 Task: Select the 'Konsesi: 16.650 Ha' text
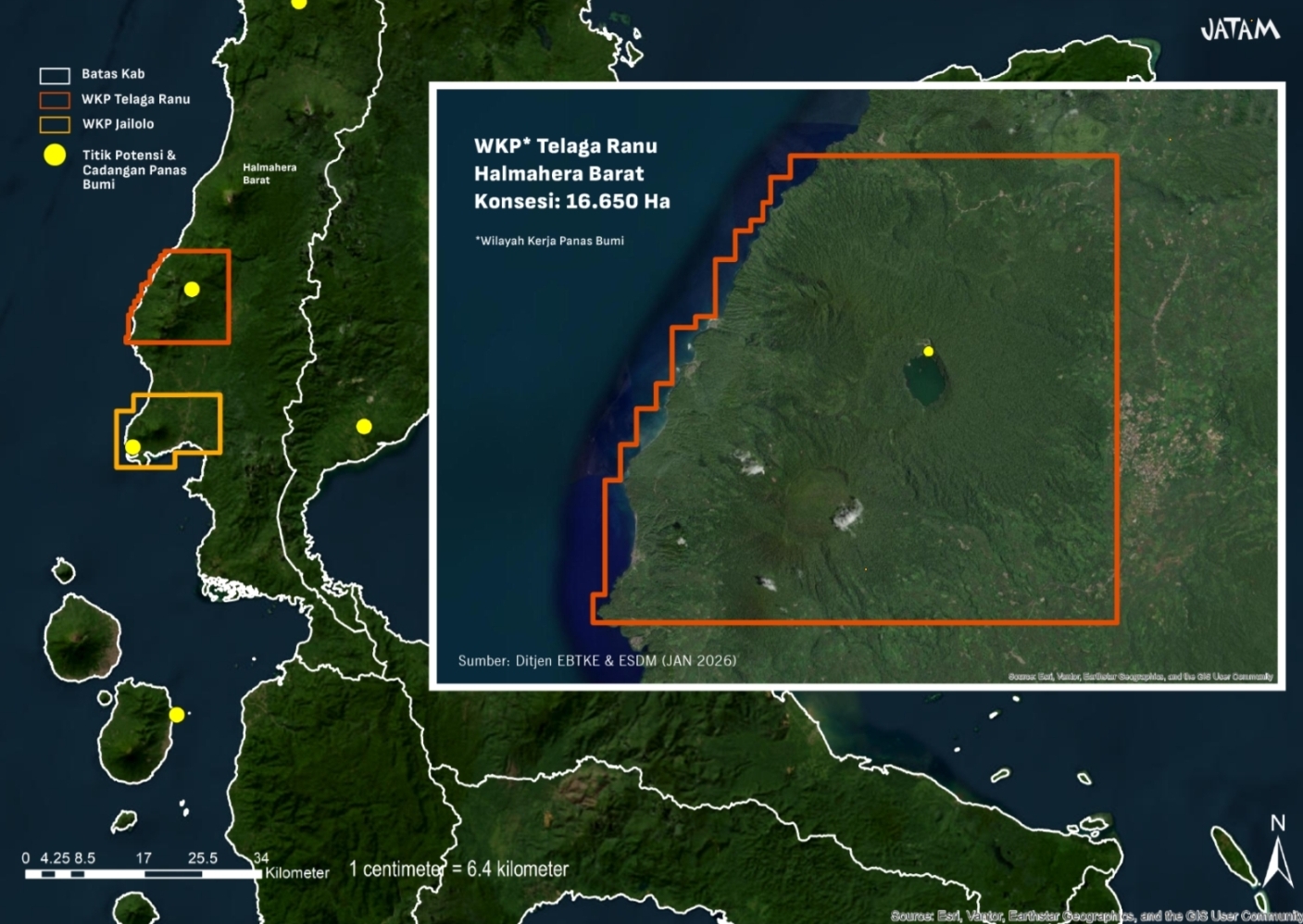[x=571, y=202]
